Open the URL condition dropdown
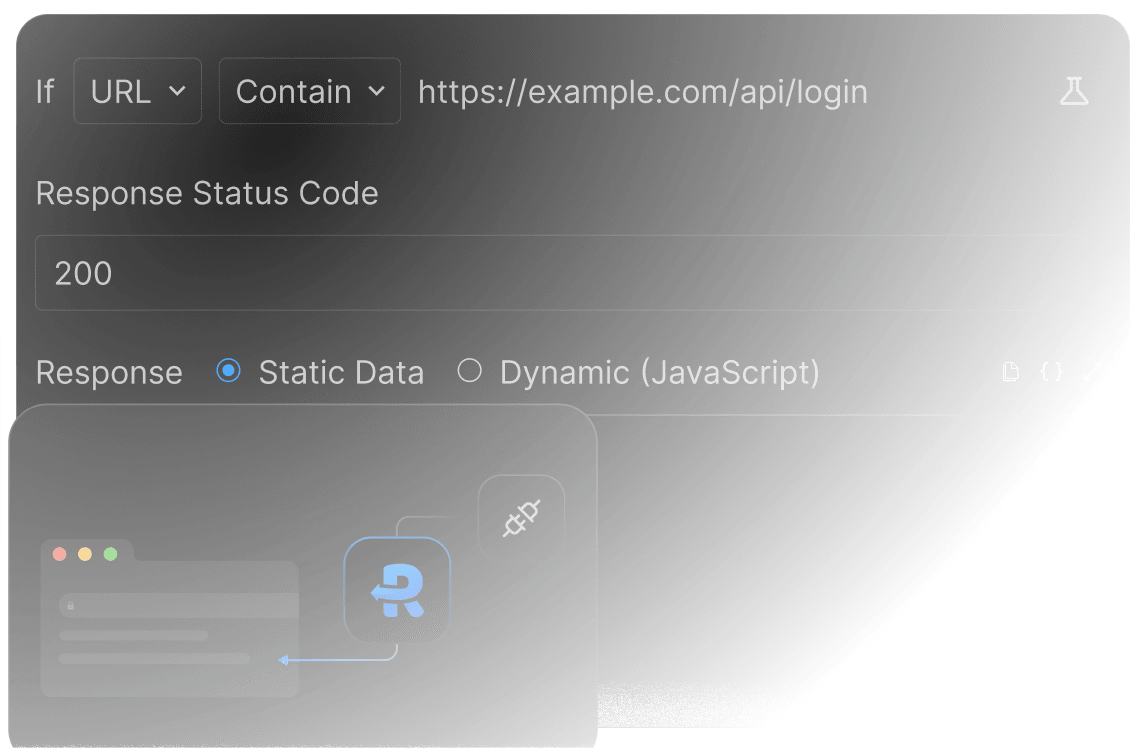This screenshot has height=748, width=1144. click(137, 91)
